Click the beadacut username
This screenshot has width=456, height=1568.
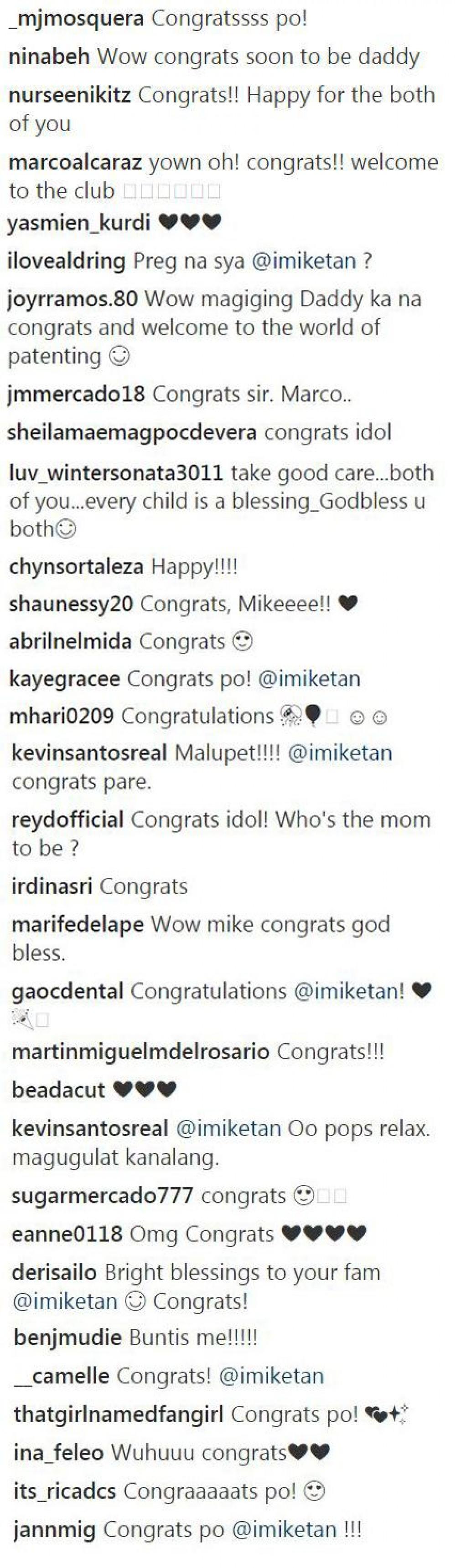click(x=58, y=1090)
